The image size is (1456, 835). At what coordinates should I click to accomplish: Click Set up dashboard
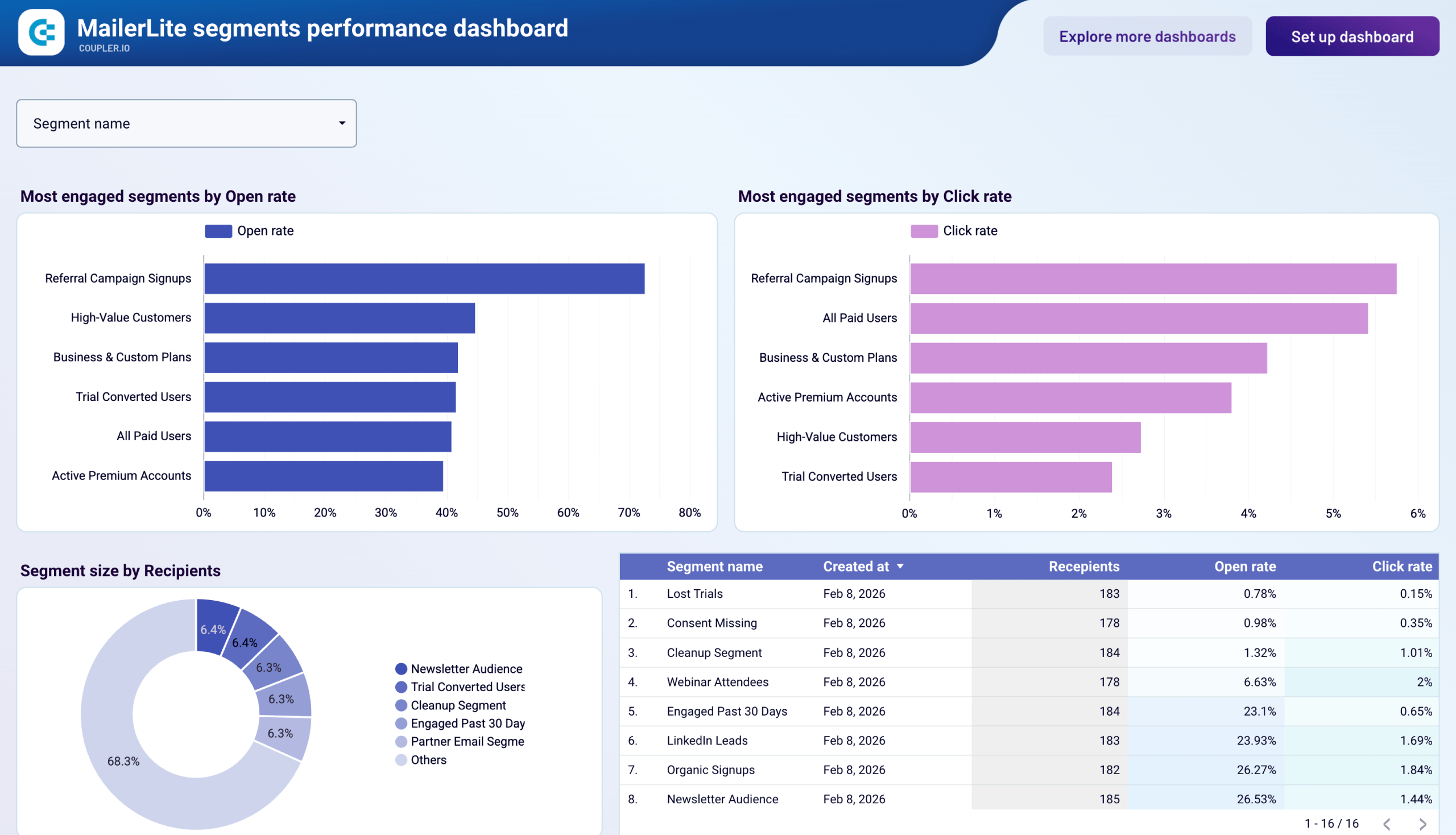1352,36
